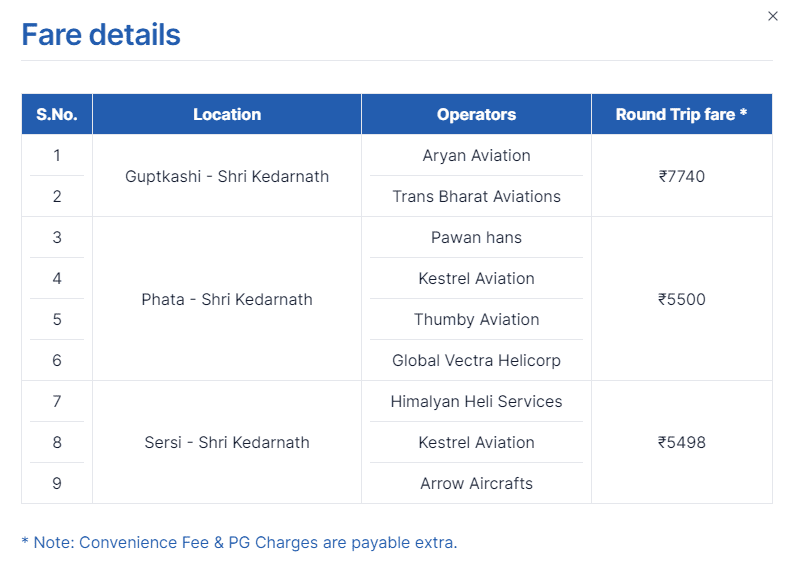Select the Sersi - Shri Kedarnath location
This screenshot has height=583, width=787.
(x=227, y=442)
